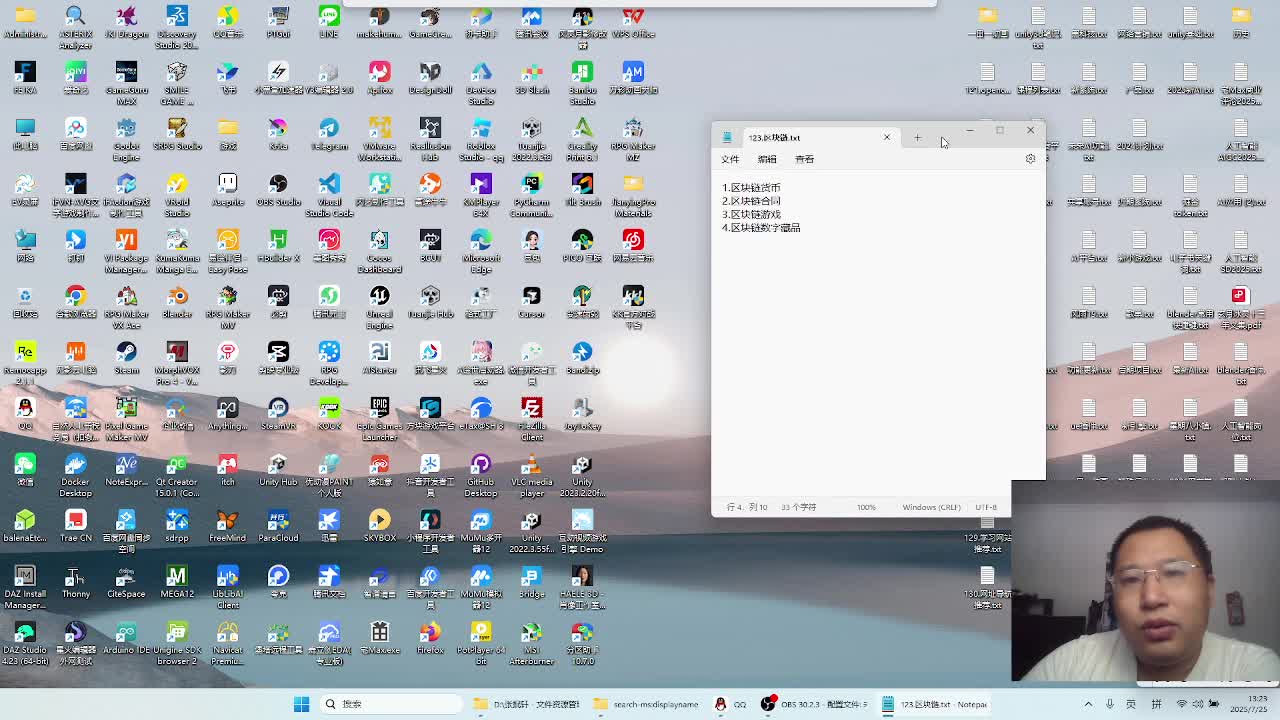Open the Windows Start menu
Image resolution: width=1280 pixels, height=720 pixels.
click(x=301, y=704)
